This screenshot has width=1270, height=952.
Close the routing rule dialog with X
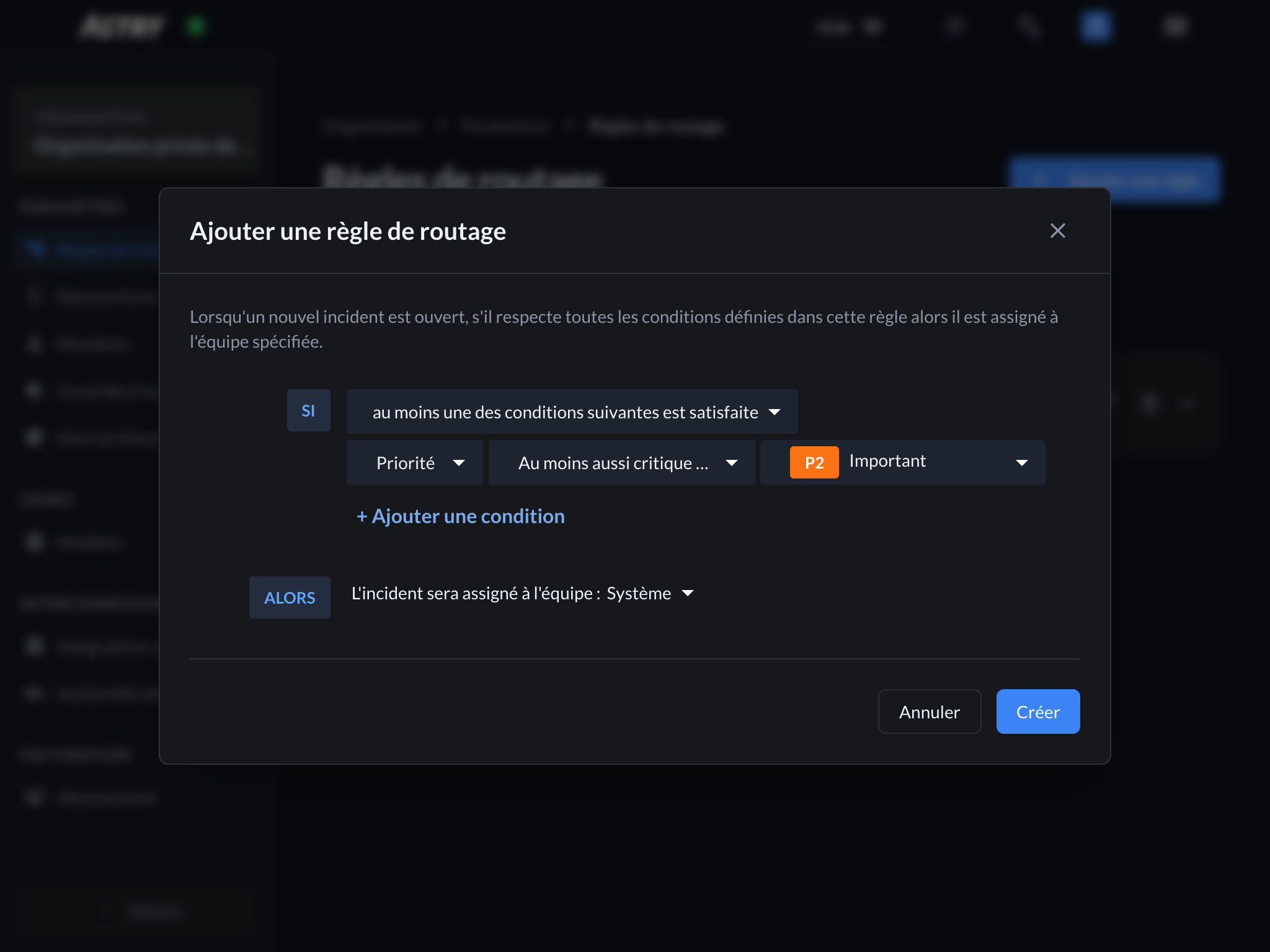(1057, 231)
